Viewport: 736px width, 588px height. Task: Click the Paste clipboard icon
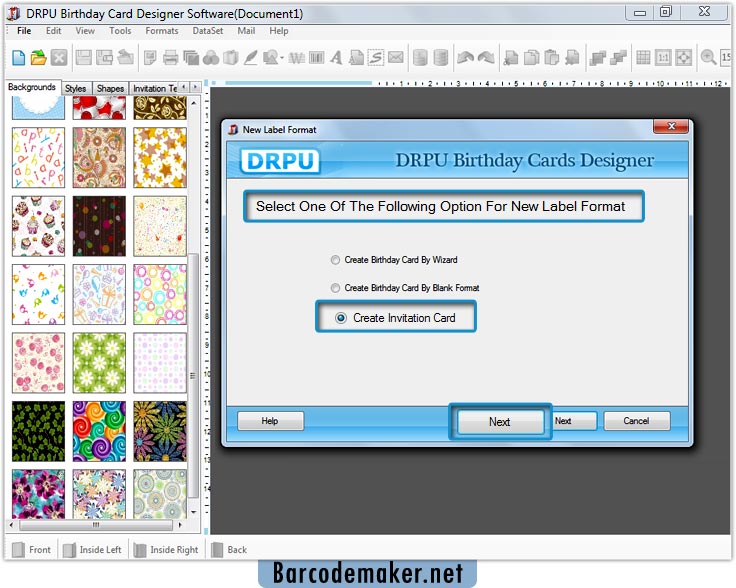point(552,58)
